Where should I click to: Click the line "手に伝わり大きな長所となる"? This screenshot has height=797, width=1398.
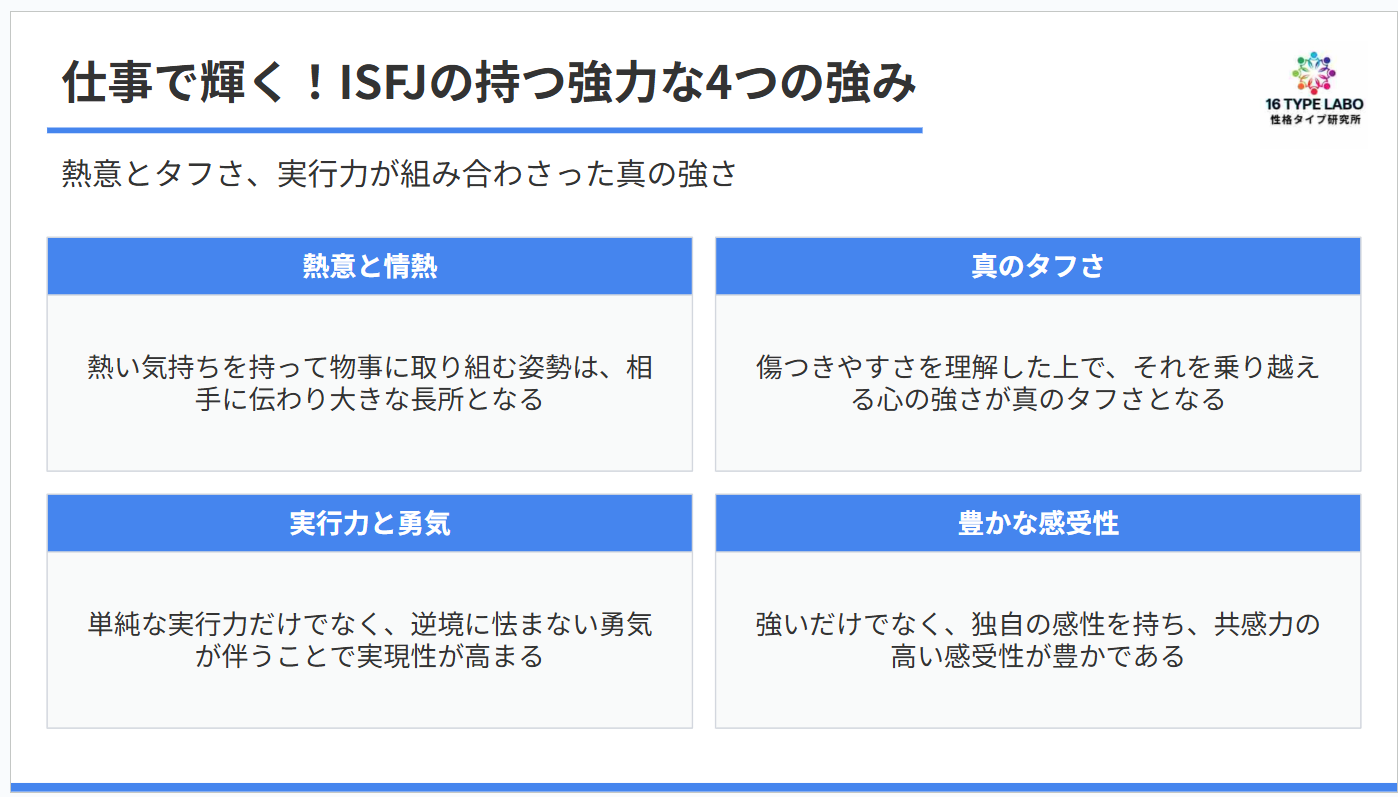point(369,400)
